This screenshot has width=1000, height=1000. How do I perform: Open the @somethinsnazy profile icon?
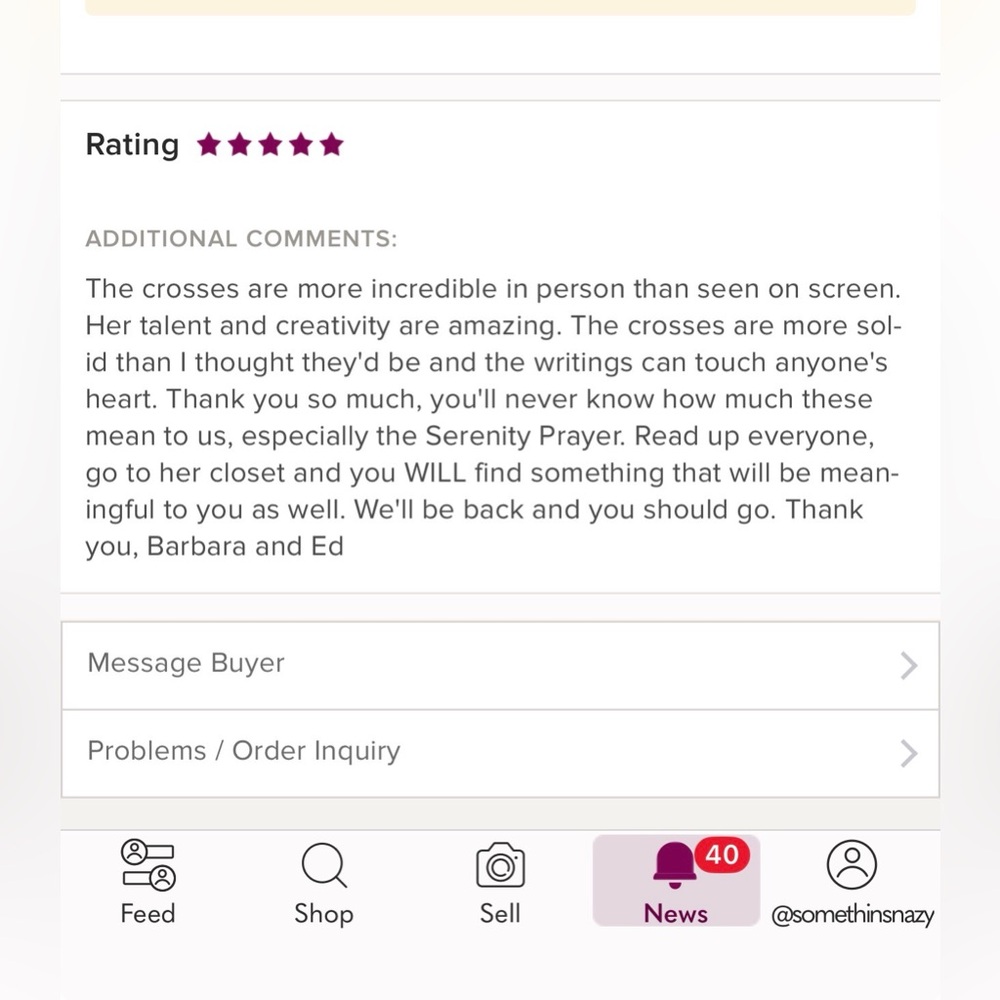pos(852,865)
